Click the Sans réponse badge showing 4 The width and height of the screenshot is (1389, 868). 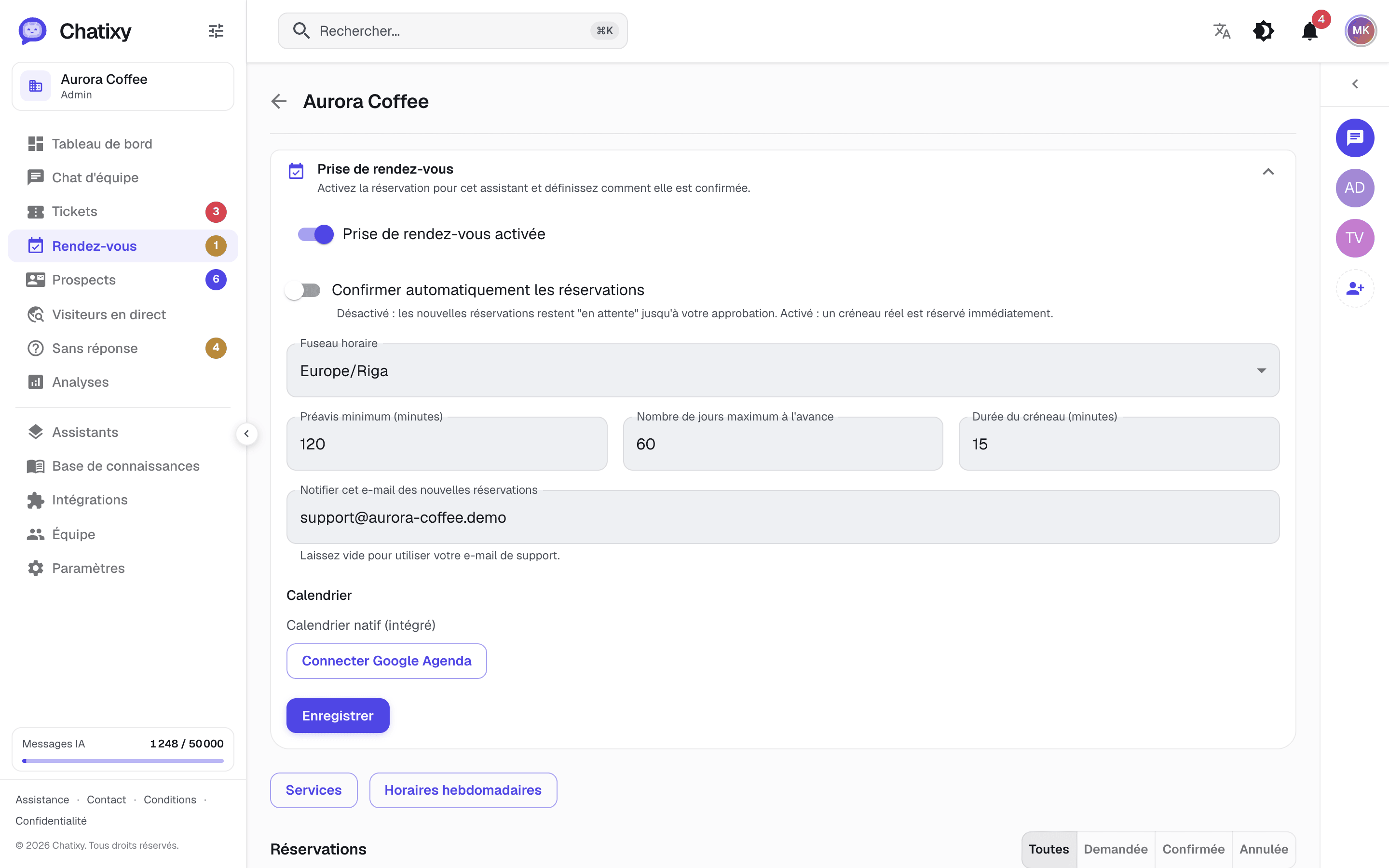[216, 348]
